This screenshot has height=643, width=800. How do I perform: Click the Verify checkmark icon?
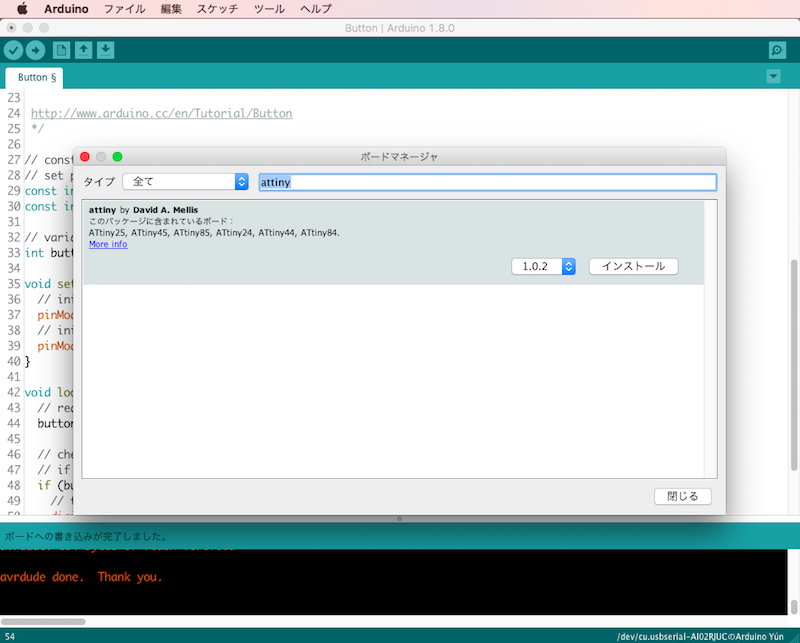pyautogui.click(x=14, y=50)
